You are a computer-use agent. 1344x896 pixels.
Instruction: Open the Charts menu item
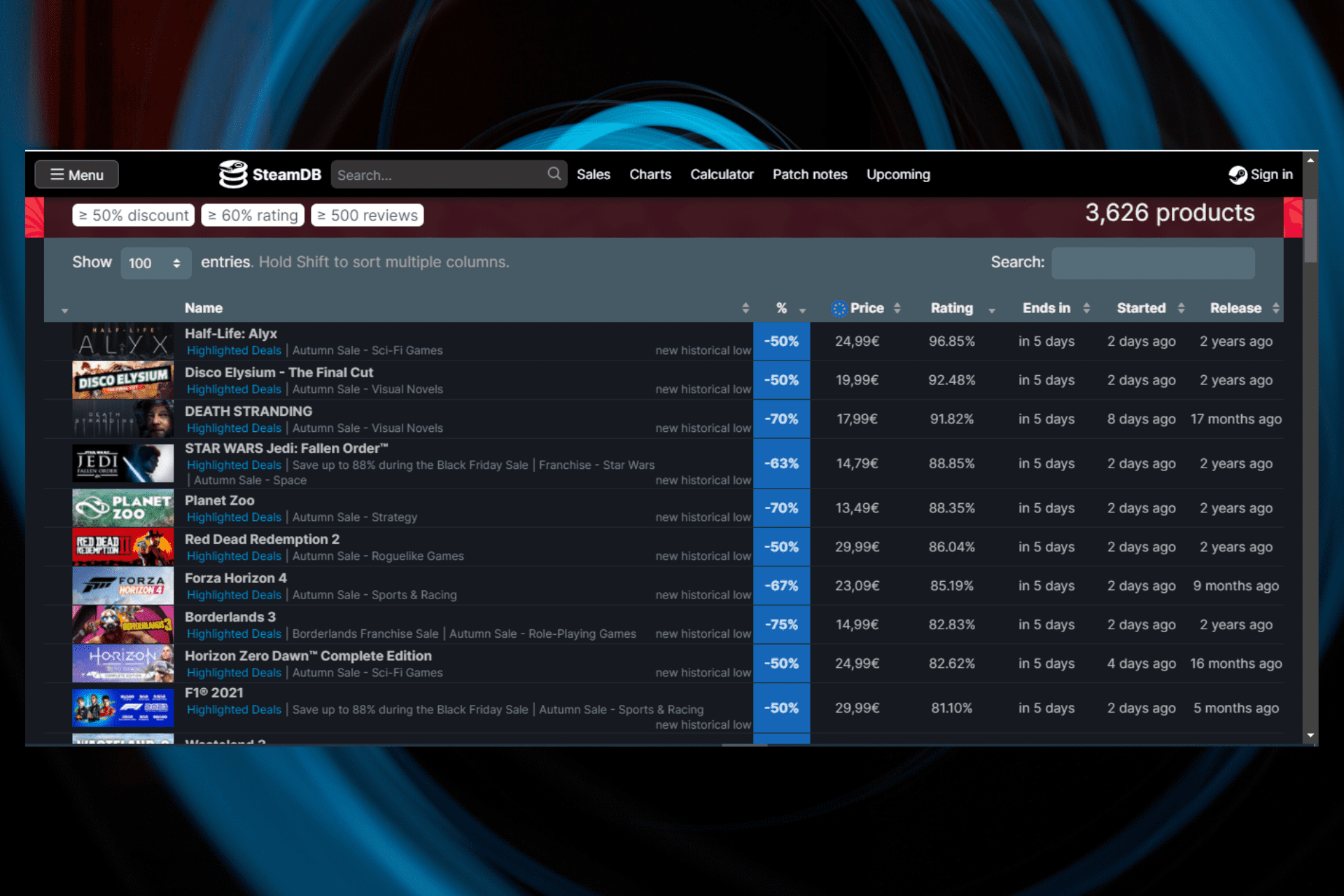tap(650, 174)
